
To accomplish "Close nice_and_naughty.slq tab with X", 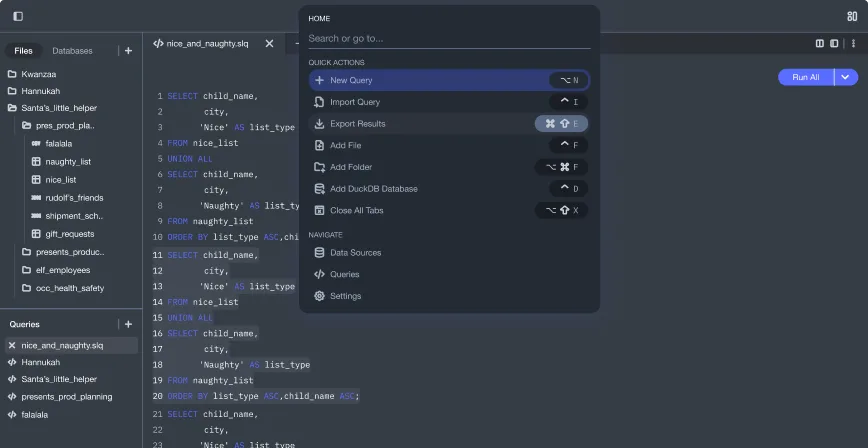I will pyautogui.click(x=269, y=43).
